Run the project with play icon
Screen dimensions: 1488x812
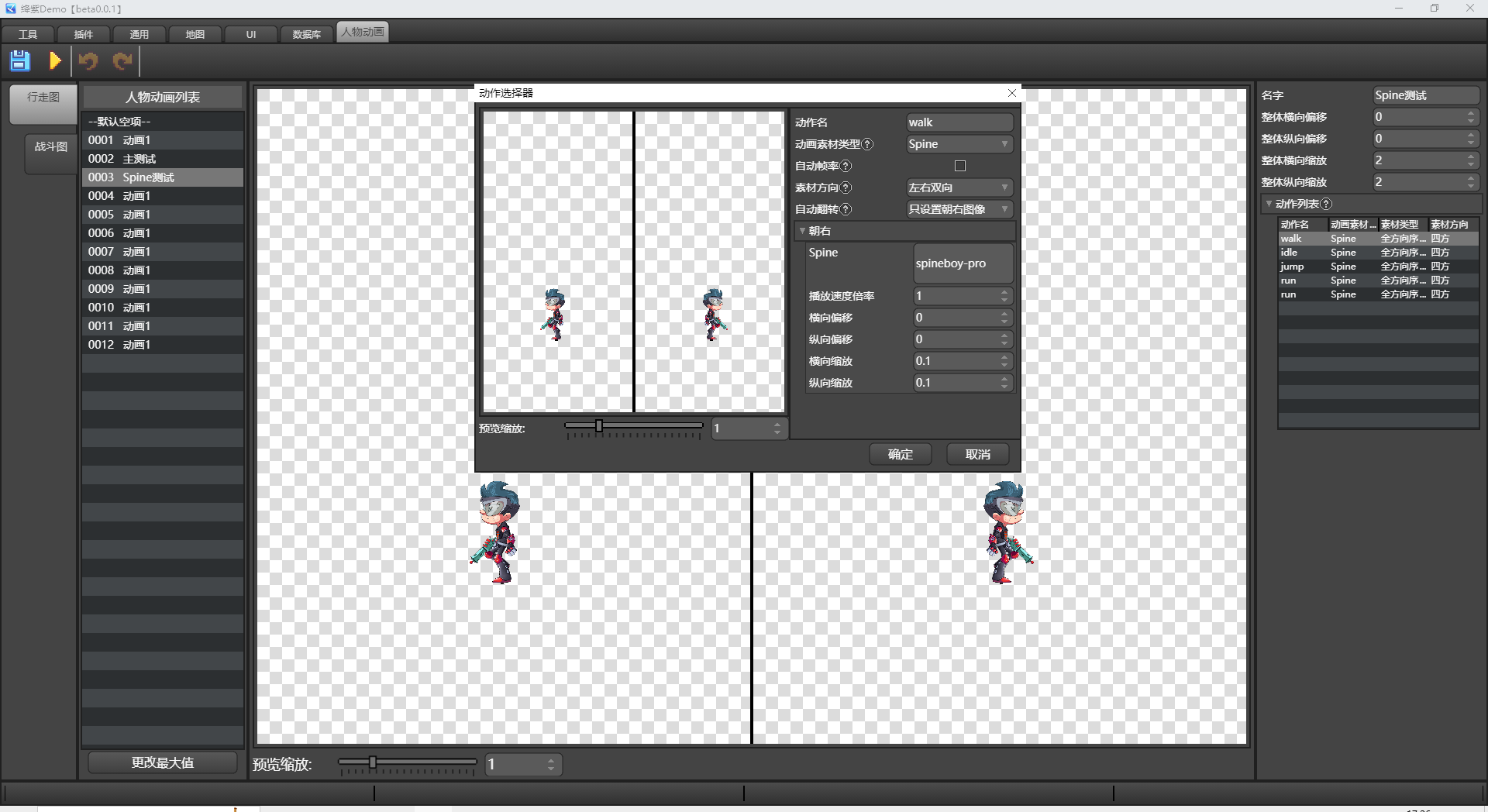pos(55,60)
